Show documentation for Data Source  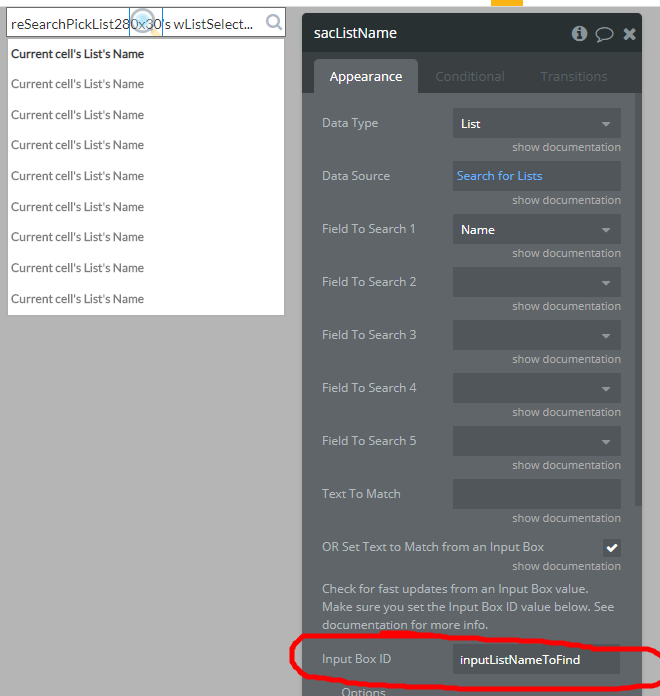(566, 200)
